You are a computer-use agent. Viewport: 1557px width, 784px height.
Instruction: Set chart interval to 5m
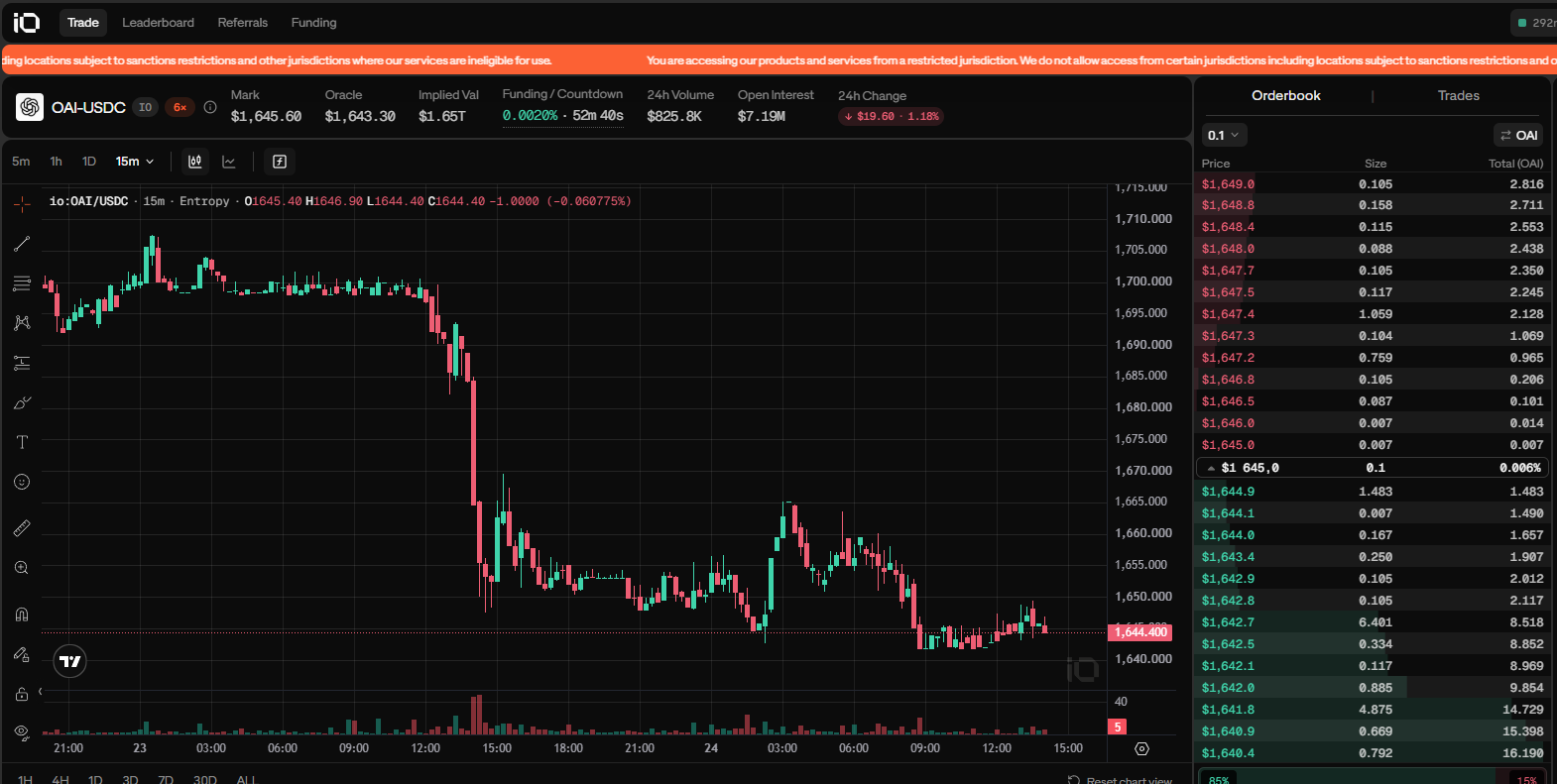tap(21, 162)
